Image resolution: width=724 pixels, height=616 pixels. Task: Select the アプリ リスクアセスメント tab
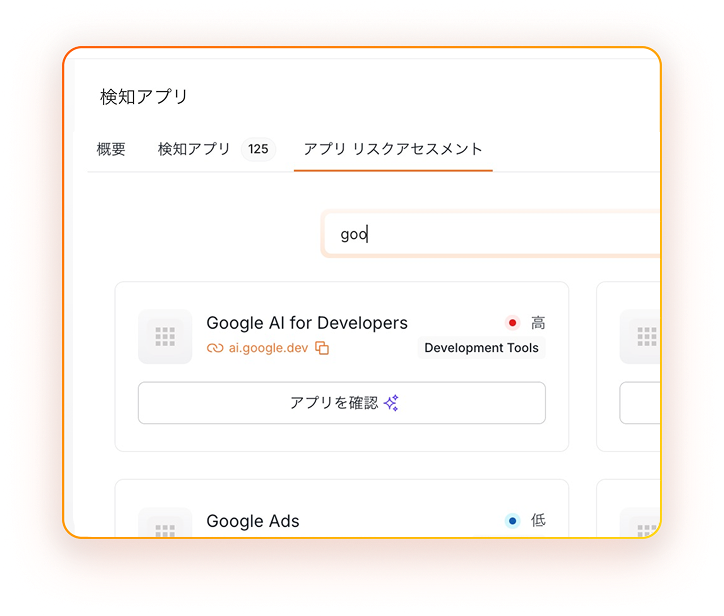[393, 149]
